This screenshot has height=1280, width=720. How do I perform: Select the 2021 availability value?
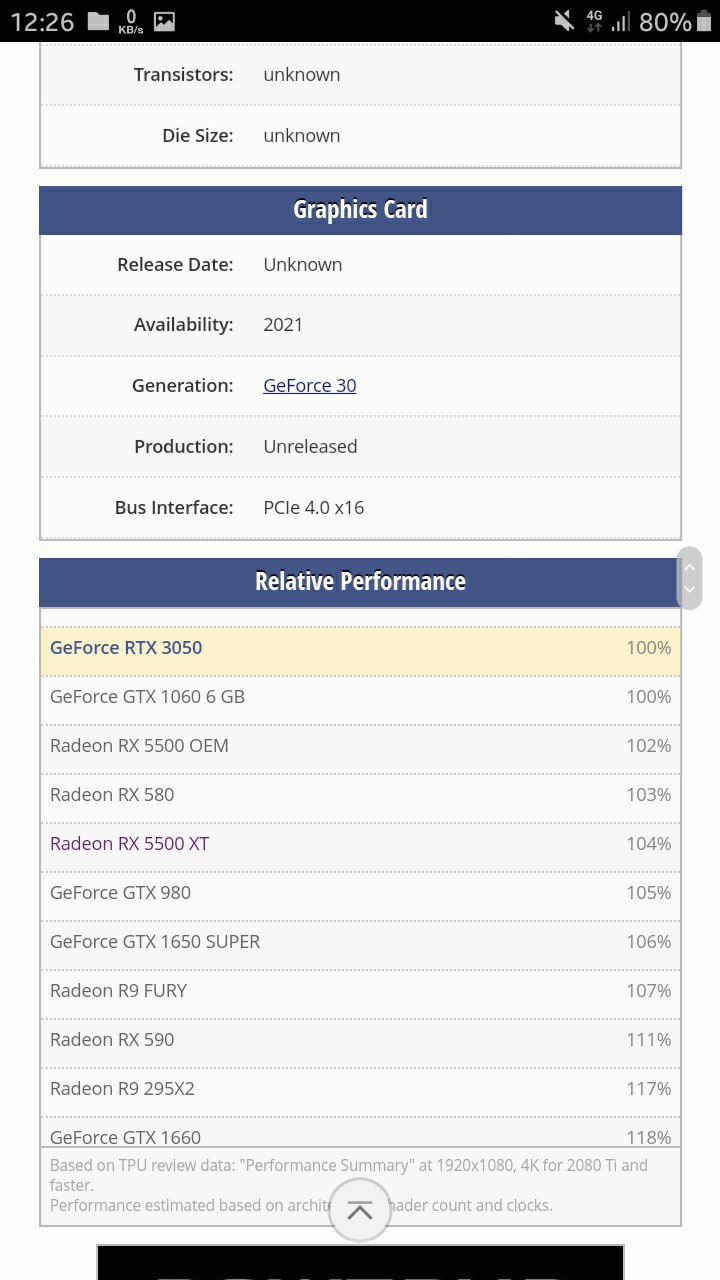[283, 324]
